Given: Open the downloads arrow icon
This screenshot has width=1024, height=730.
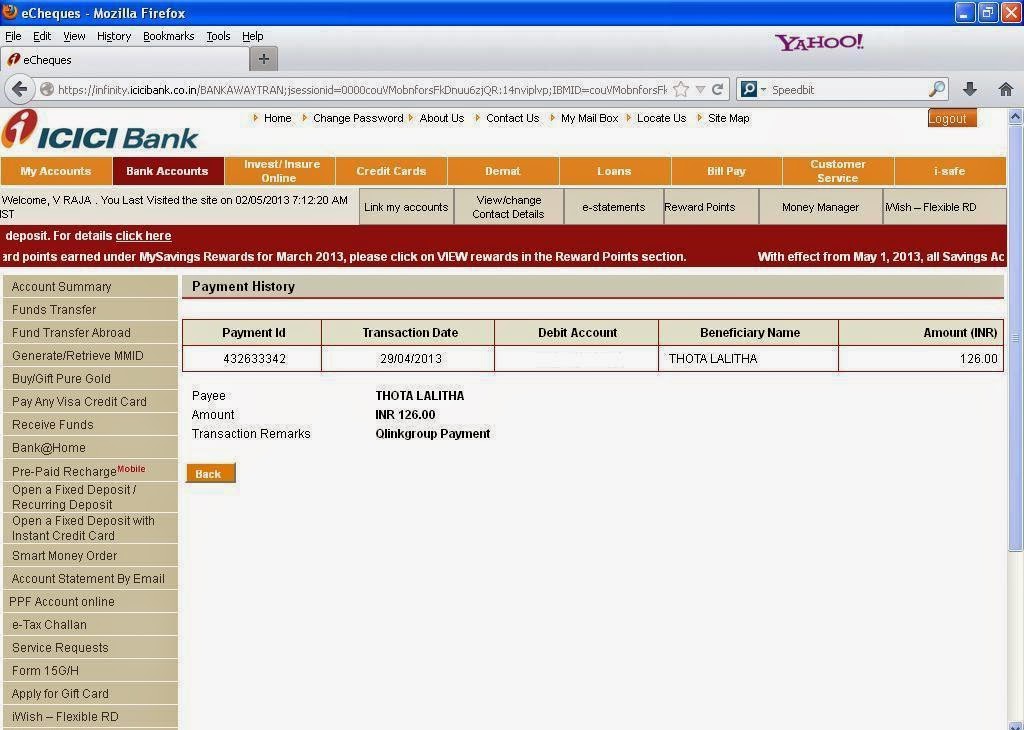Looking at the screenshot, I should tap(970, 89).
